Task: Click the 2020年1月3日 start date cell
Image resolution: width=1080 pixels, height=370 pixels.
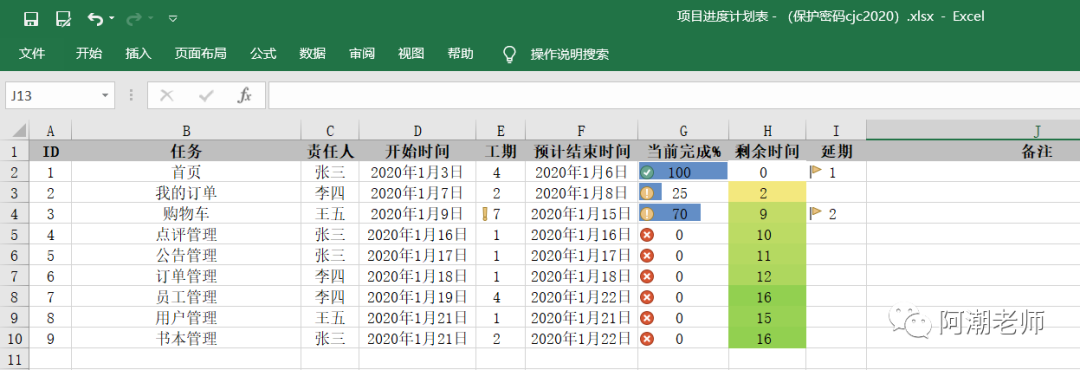Action: point(417,172)
